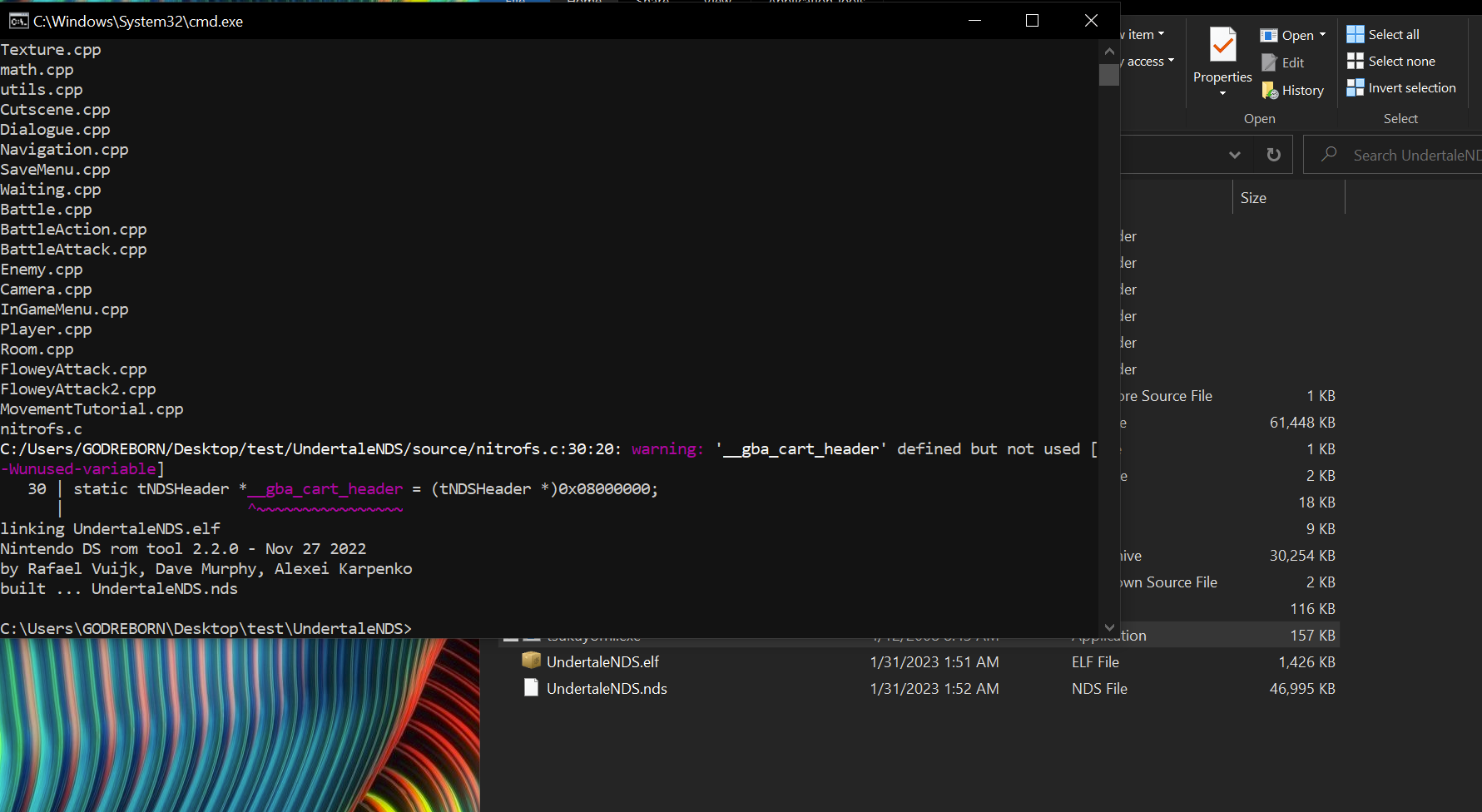Viewport: 1482px width, 812px height.
Task: Click the cmd scrollbar up arrow
Action: coord(1108,51)
